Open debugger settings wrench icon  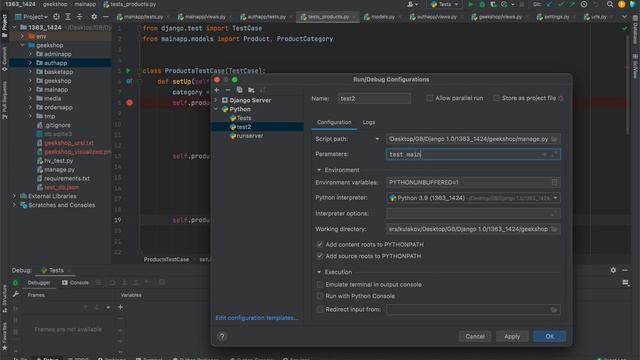15,294
